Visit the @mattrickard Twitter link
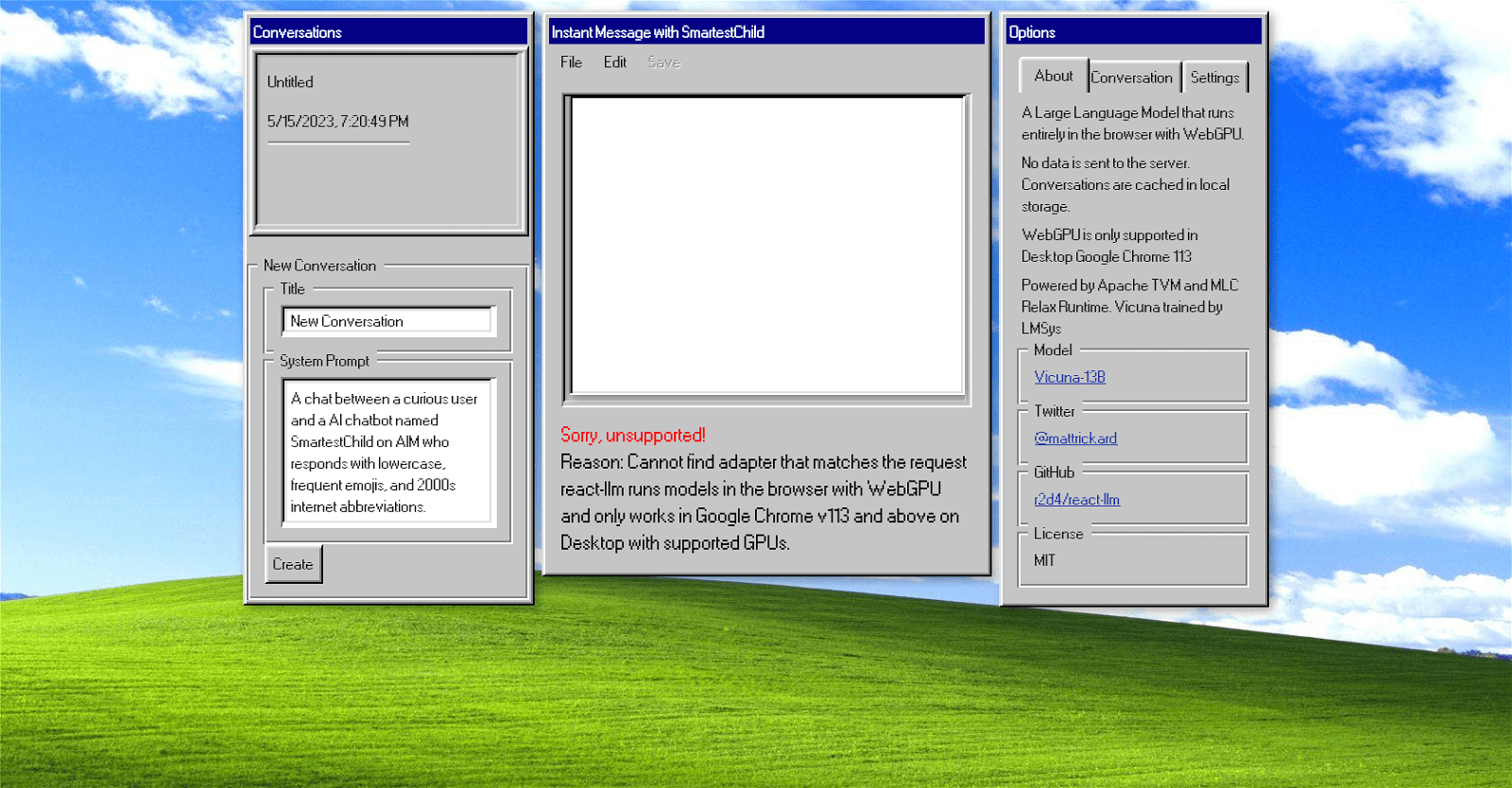Viewport: 1512px width, 788px height. (1075, 438)
